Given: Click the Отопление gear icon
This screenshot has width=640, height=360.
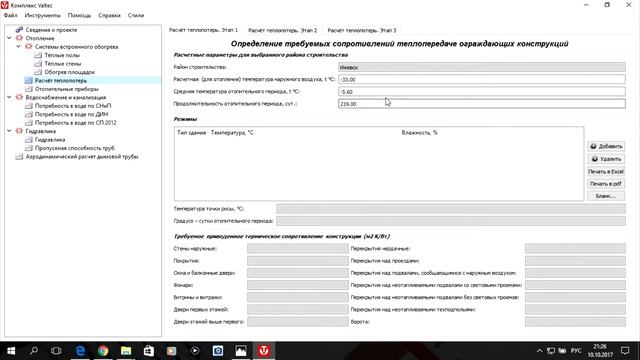Looking at the screenshot, I should click(19, 38).
